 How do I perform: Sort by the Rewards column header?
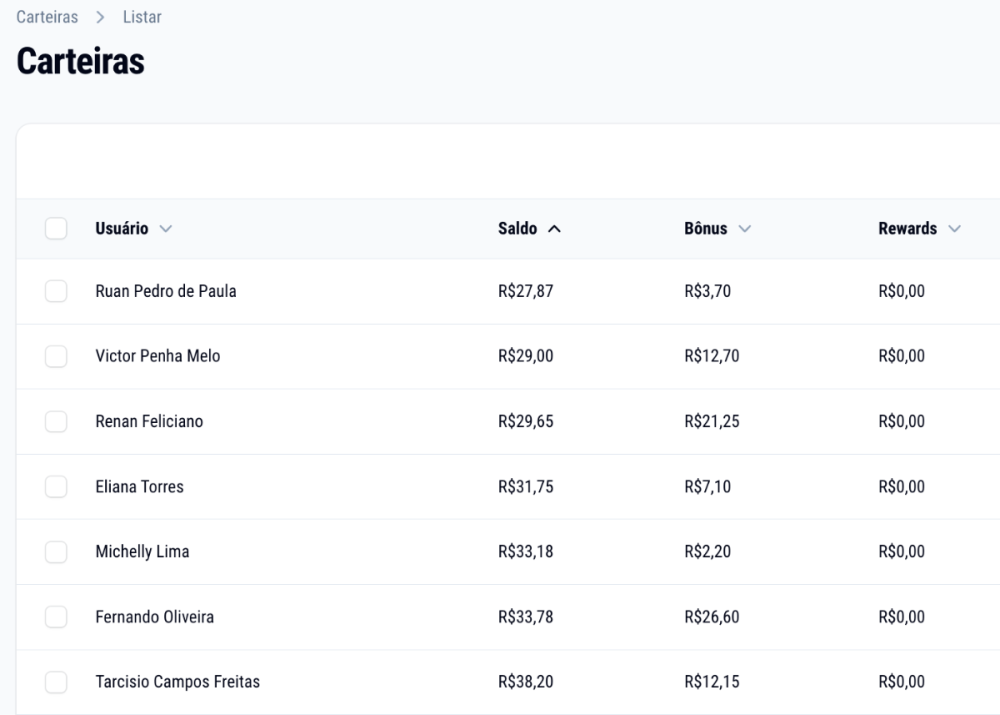point(908,228)
